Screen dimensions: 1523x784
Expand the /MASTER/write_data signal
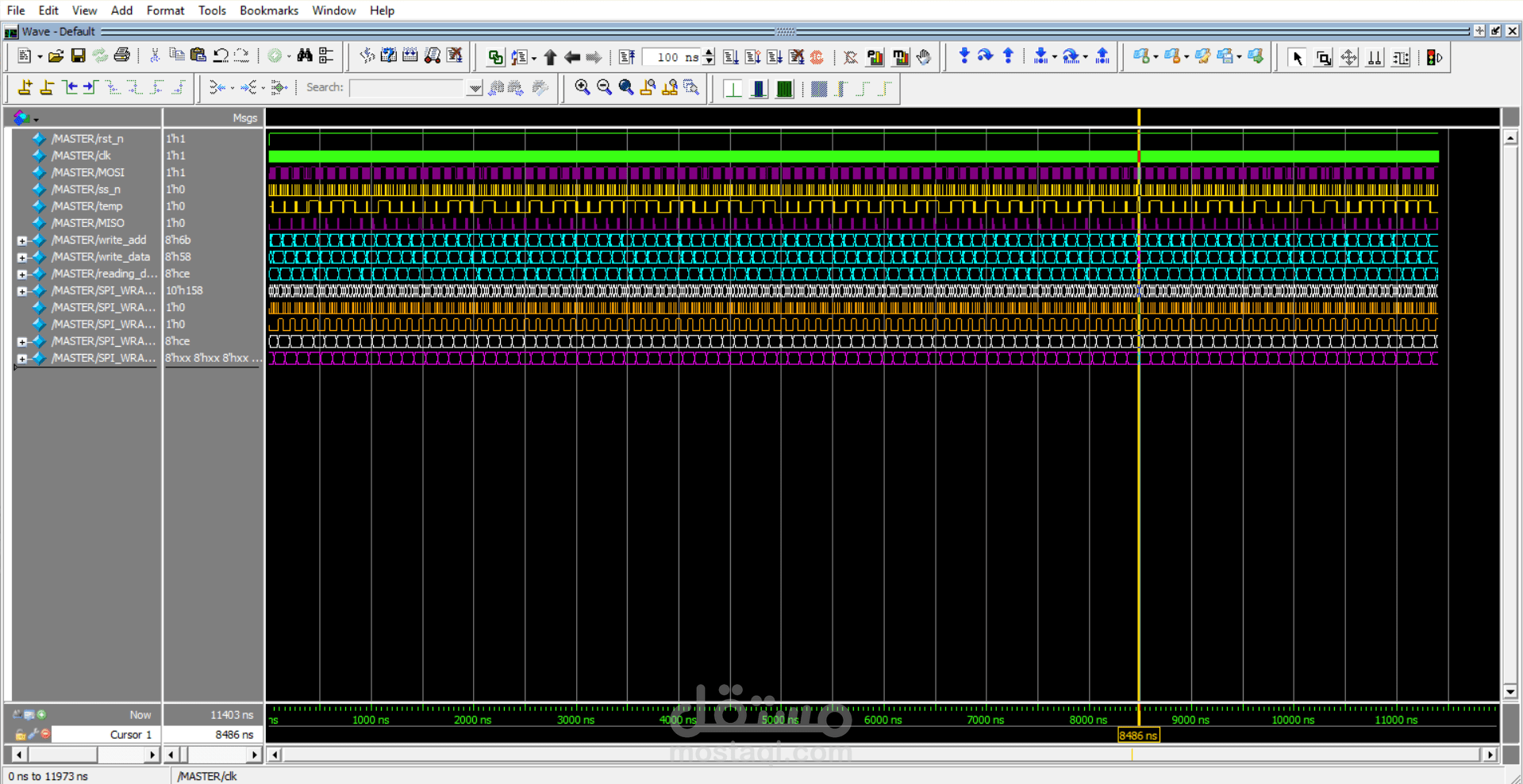coord(22,257)
